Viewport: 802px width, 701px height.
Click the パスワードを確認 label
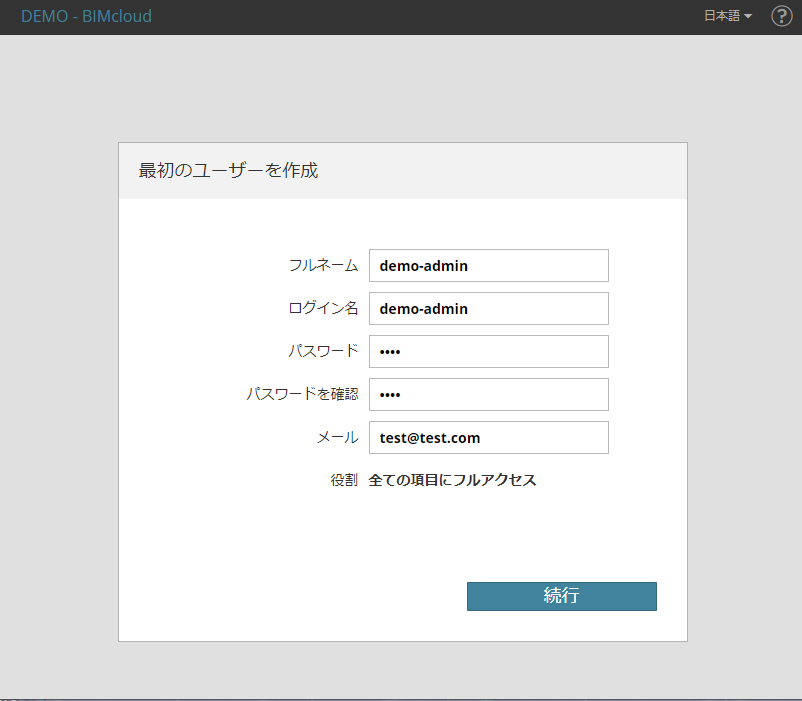302,394
